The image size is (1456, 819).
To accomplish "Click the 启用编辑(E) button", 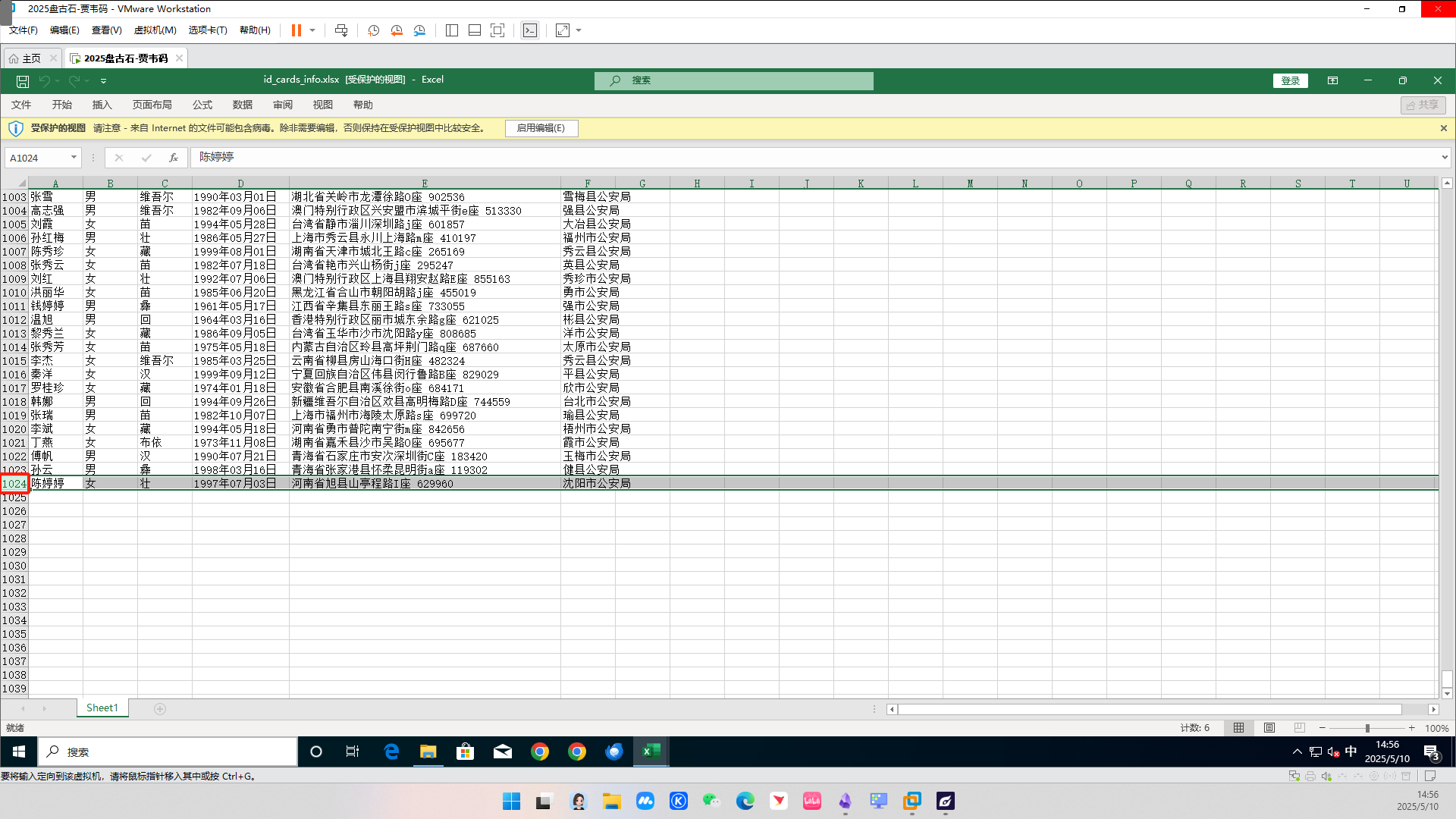I will pyautogui.click(x=541, y=128).
